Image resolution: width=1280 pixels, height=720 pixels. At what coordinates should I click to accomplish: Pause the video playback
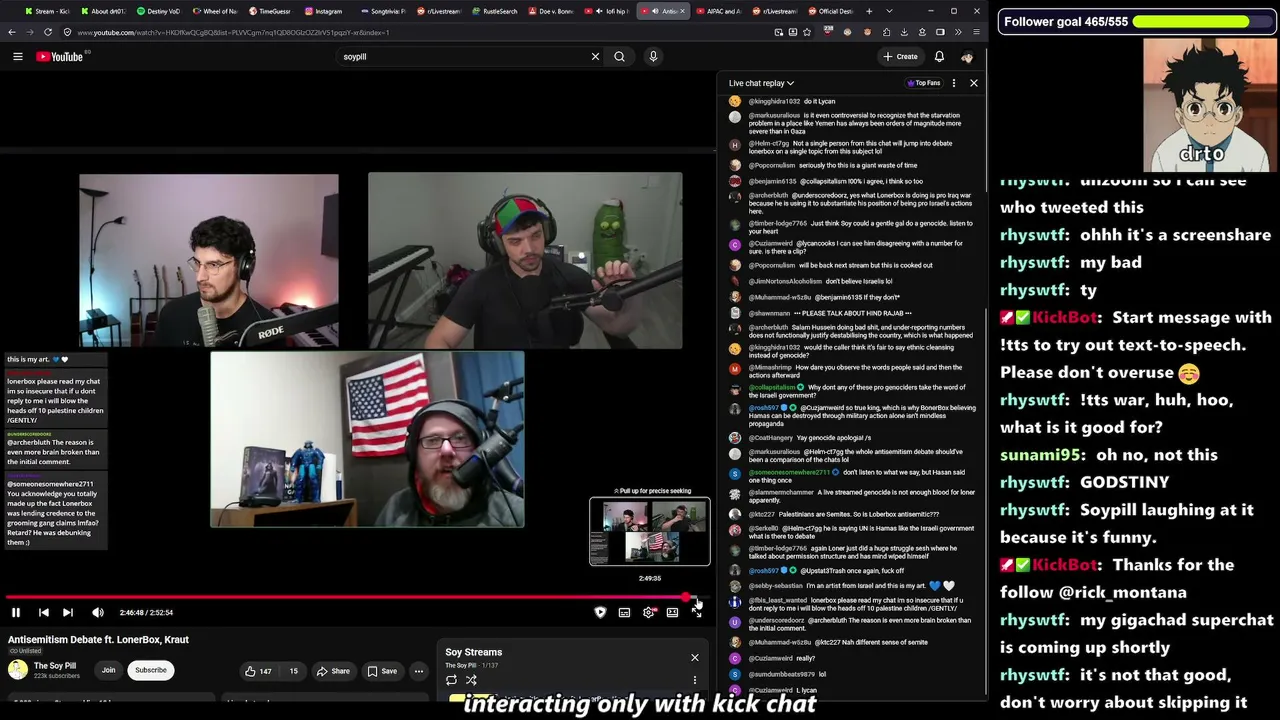pyautogui.click(x=16, y=612)
